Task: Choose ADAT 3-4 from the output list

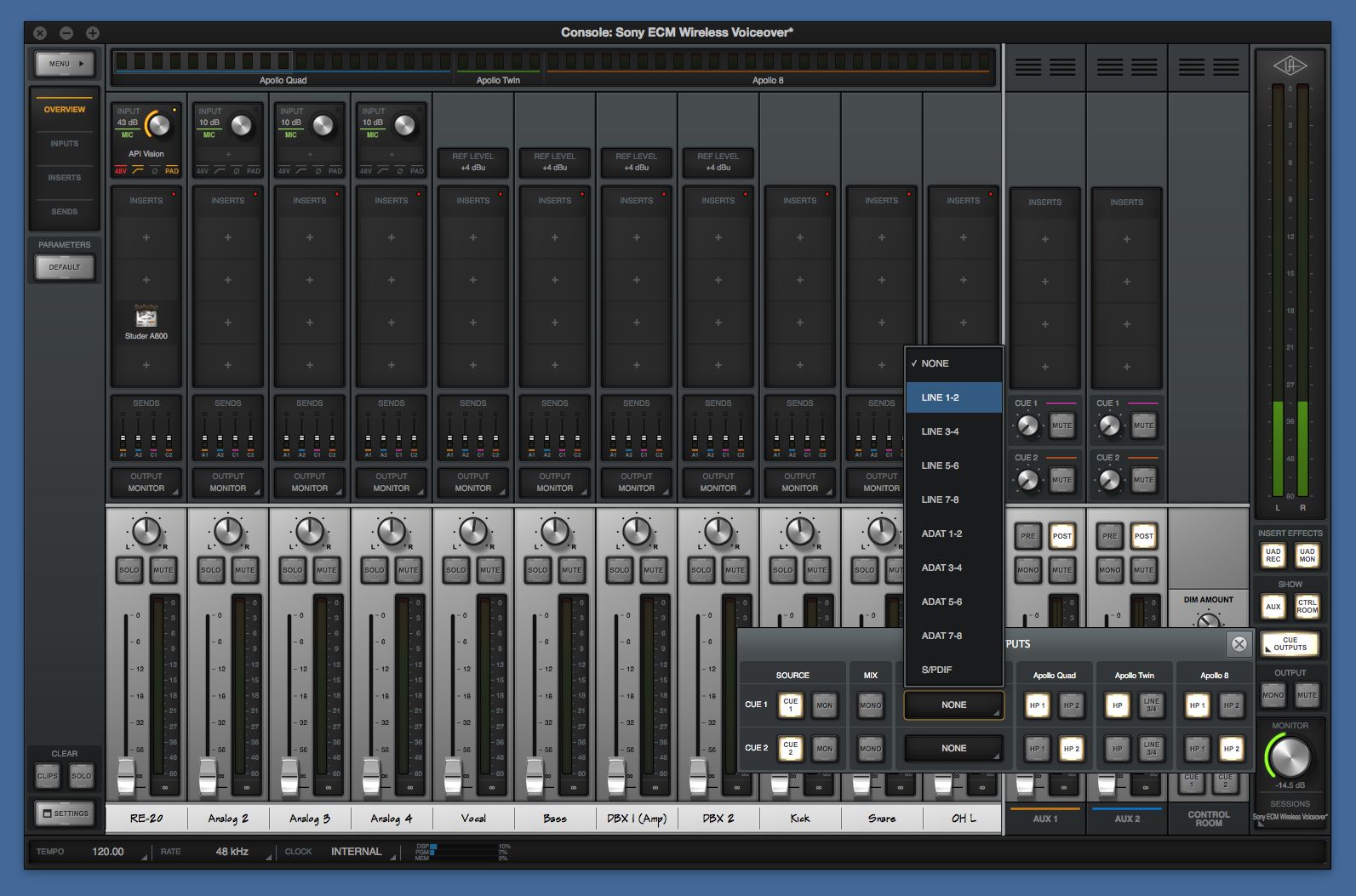Action: [954, 568]
